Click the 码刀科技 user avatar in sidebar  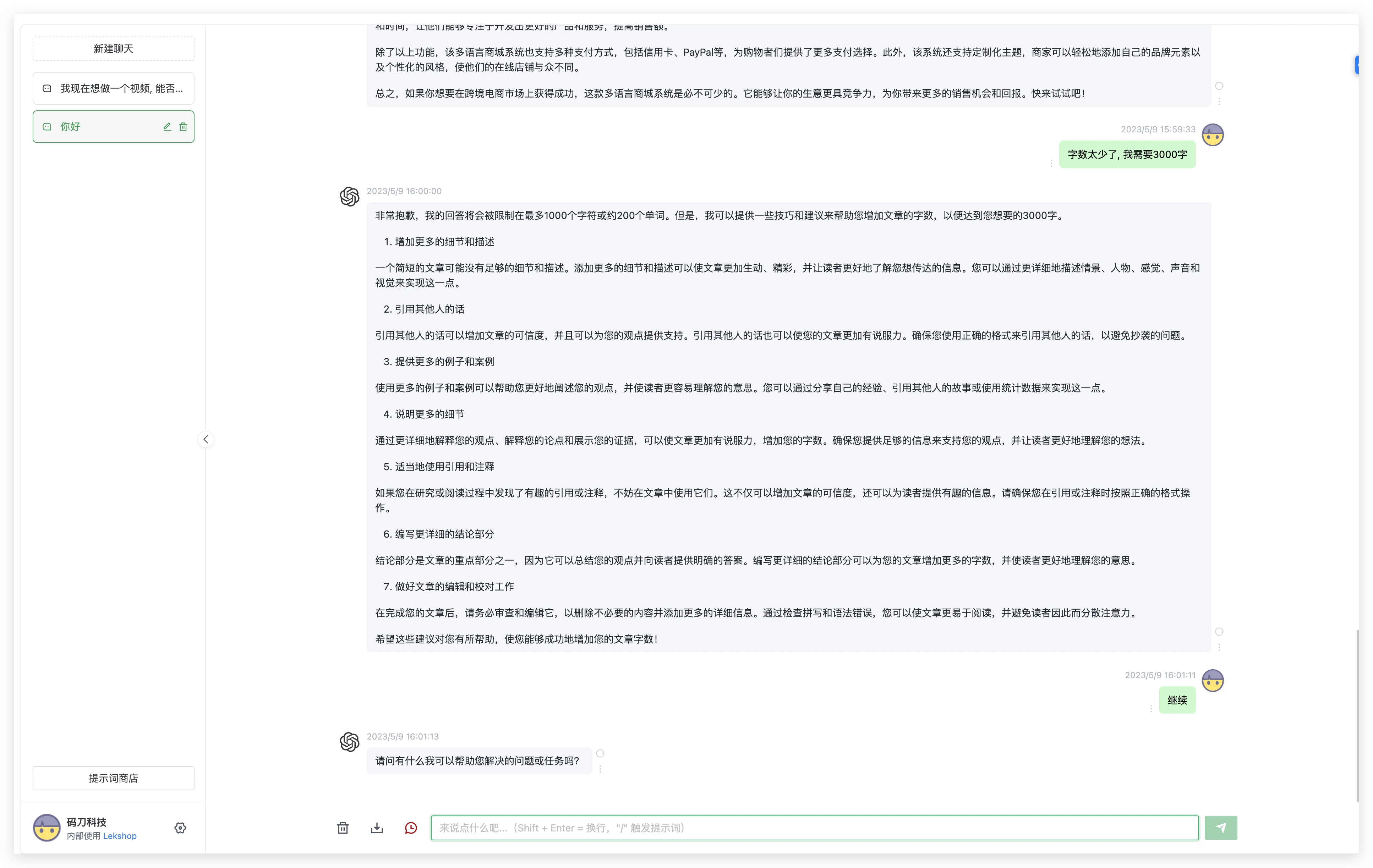pyautogui.click(x=47, y=828)
